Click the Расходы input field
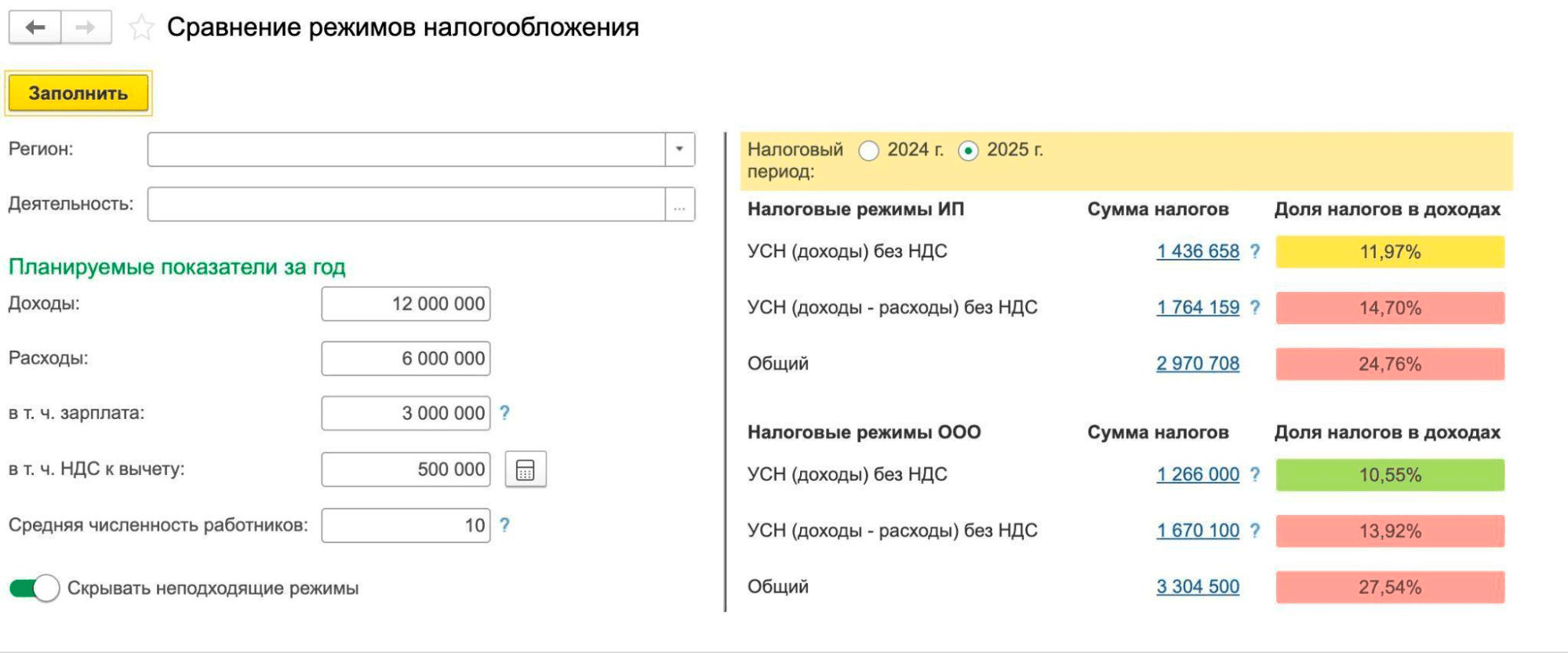 click(406, 359)
